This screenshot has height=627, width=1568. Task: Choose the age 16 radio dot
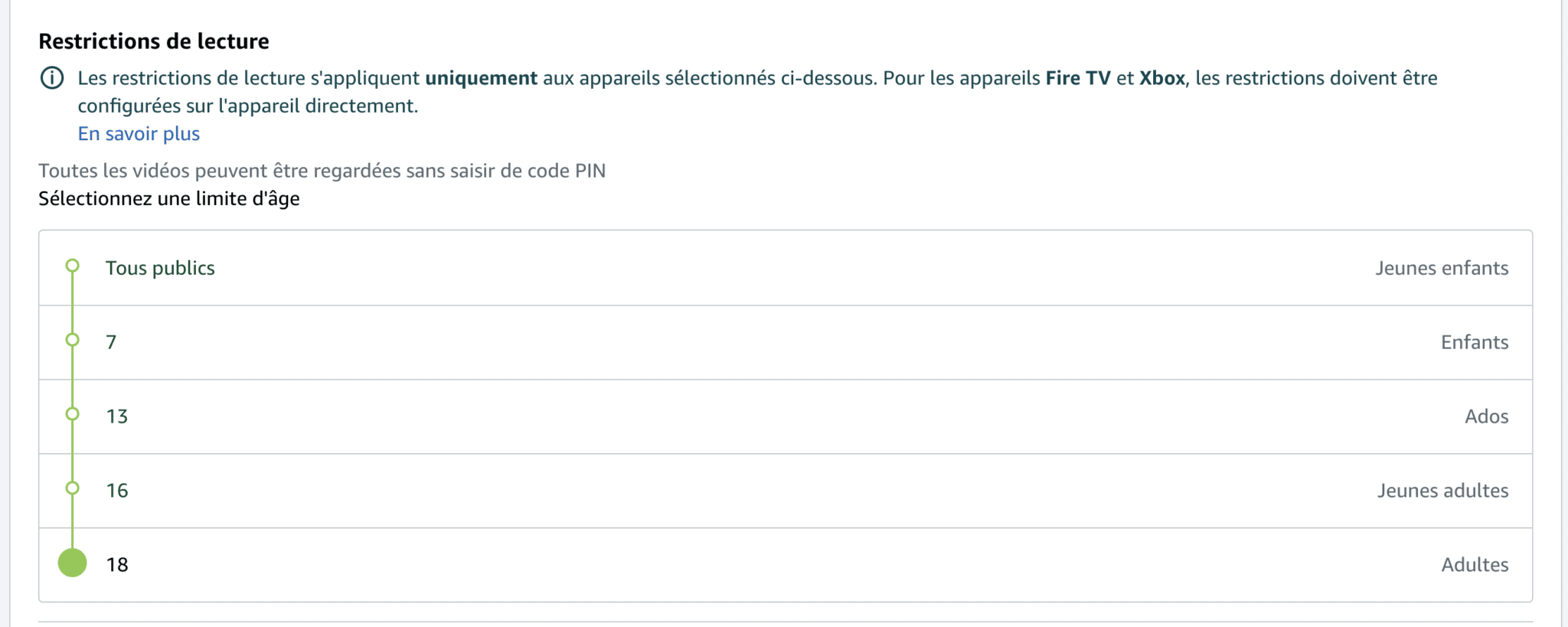pyautogui.click(x=73, y=488)
